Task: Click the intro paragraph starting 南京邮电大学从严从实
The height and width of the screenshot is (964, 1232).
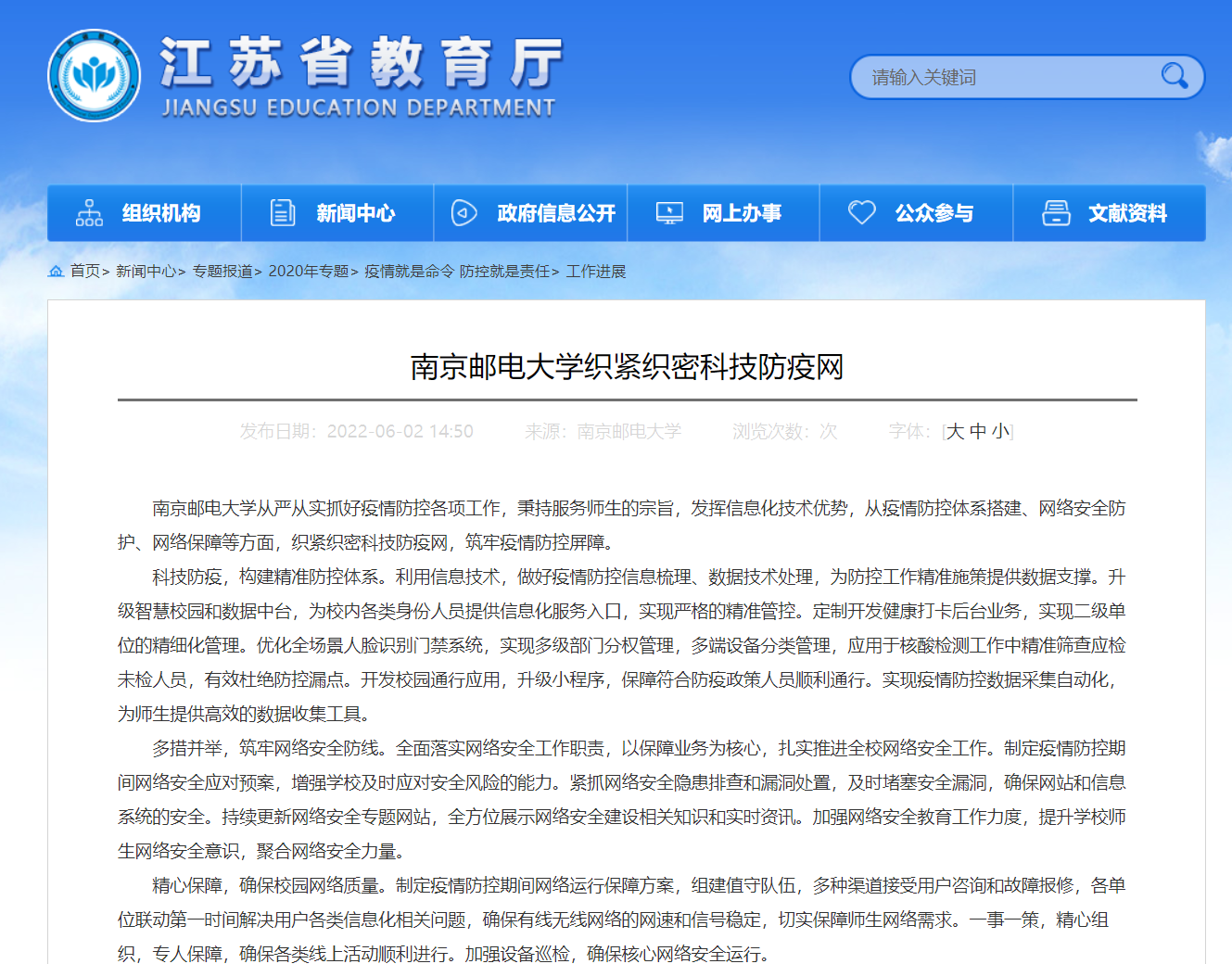Action: click(622, 525)
